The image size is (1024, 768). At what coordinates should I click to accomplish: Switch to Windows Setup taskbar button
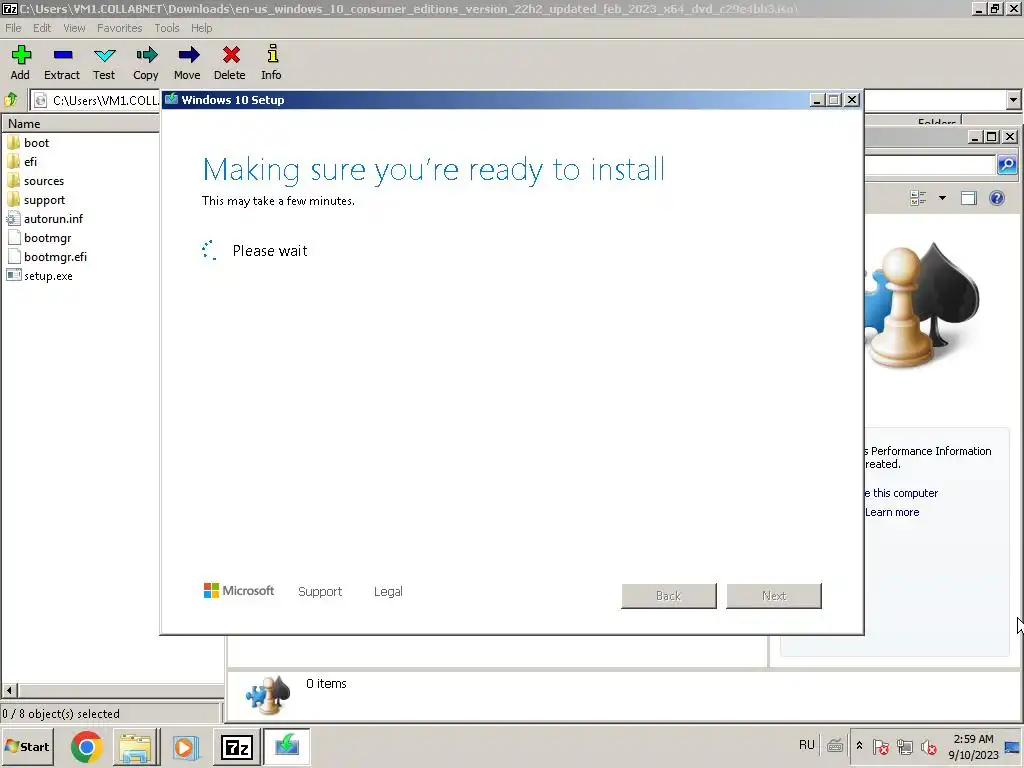pyautogui.click(x=287, y=747)
